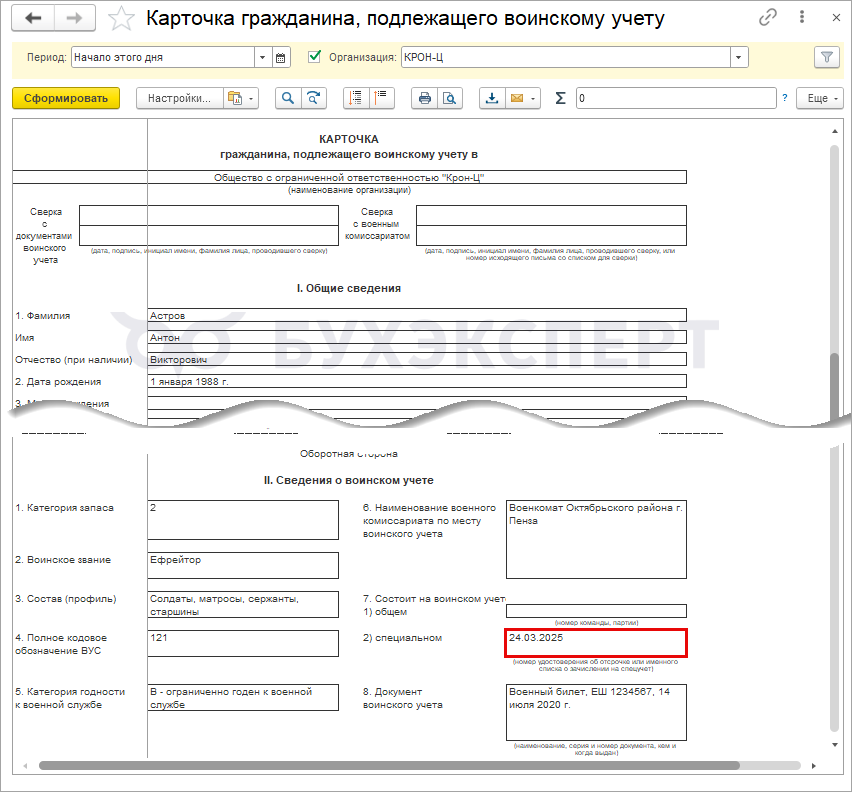
Task: Copy a link via the chain icon
Action: [x=768, y=17]
